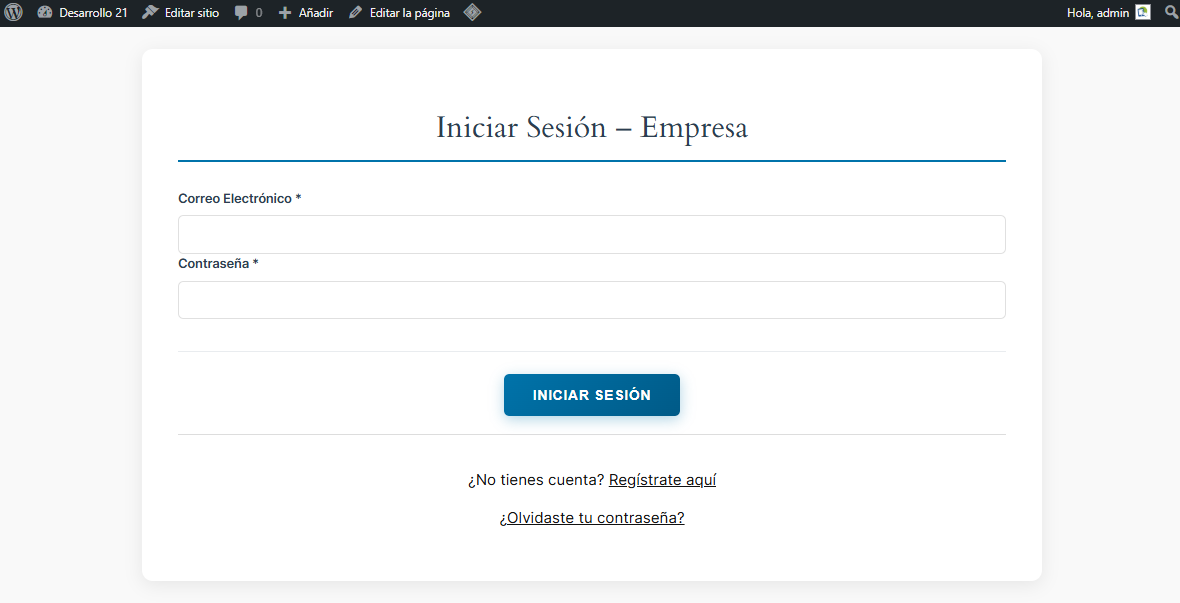Focus the Contraseña password field
This screenshot has width=1180, height=603.
(591, 300)
